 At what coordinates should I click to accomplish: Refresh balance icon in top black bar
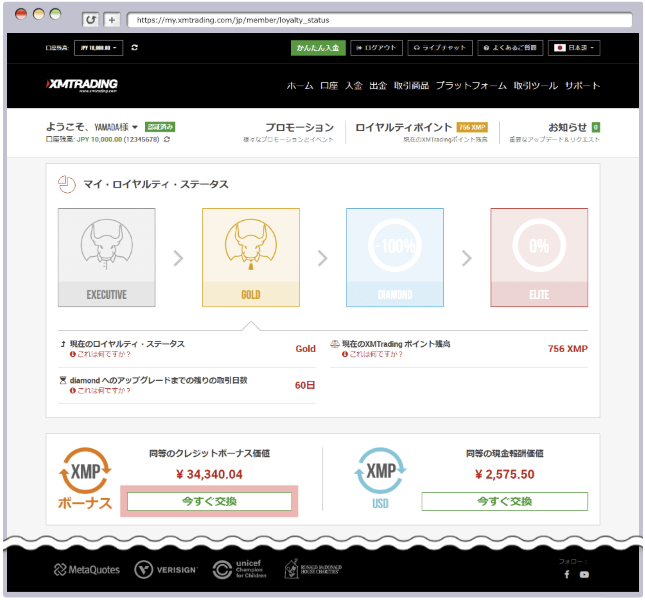tap(135, 48)
